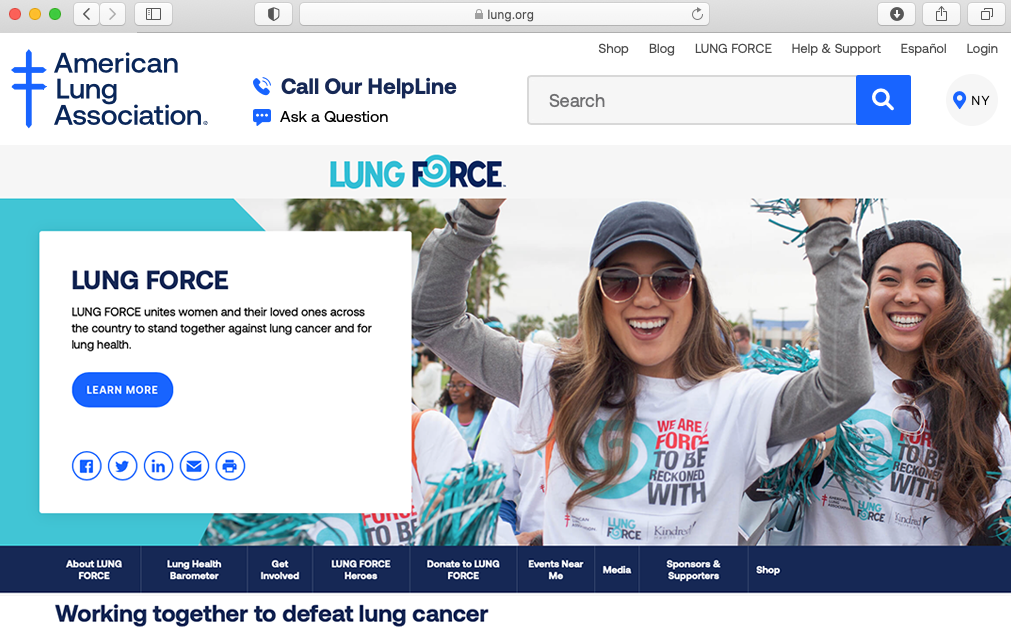Open LUNG FORCE in top navigation
The height and width of the screenshot is (634, 1011).
pos(733,49)
